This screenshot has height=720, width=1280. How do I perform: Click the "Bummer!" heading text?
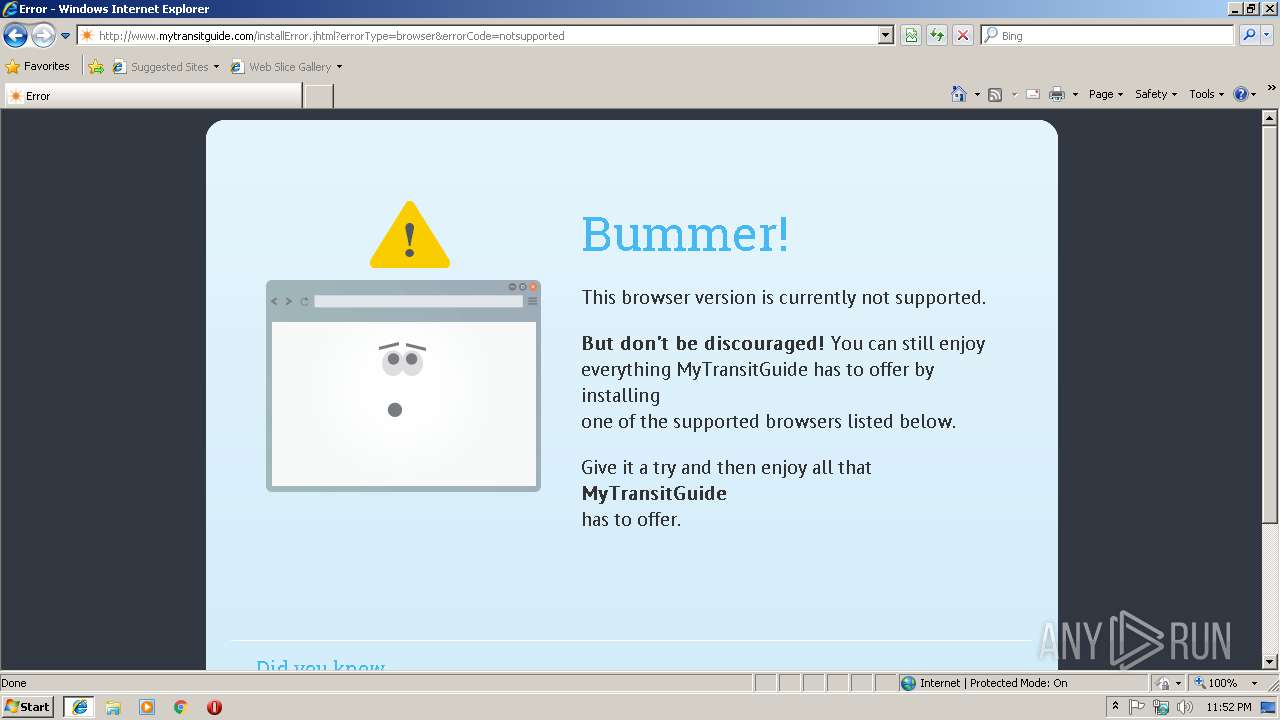pyautogui.click(x=685, y=234)
